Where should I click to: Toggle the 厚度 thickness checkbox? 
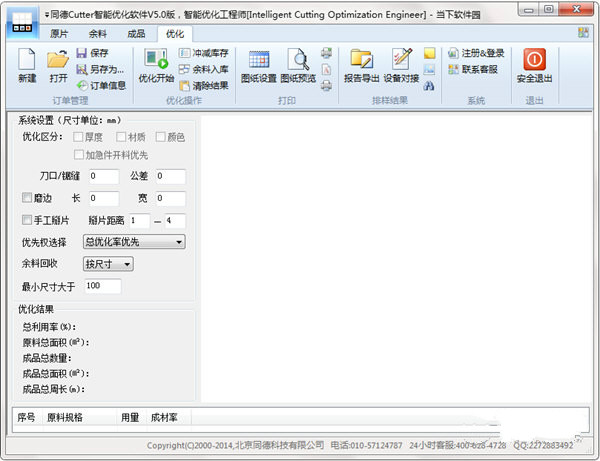click(x=78, y=137)
